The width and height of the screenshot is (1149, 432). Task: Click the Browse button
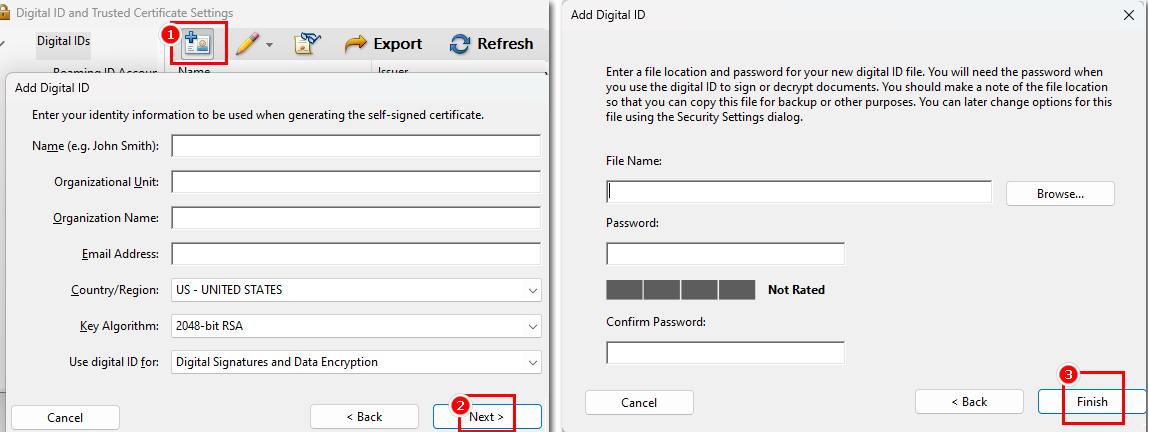click(1060, 194)
